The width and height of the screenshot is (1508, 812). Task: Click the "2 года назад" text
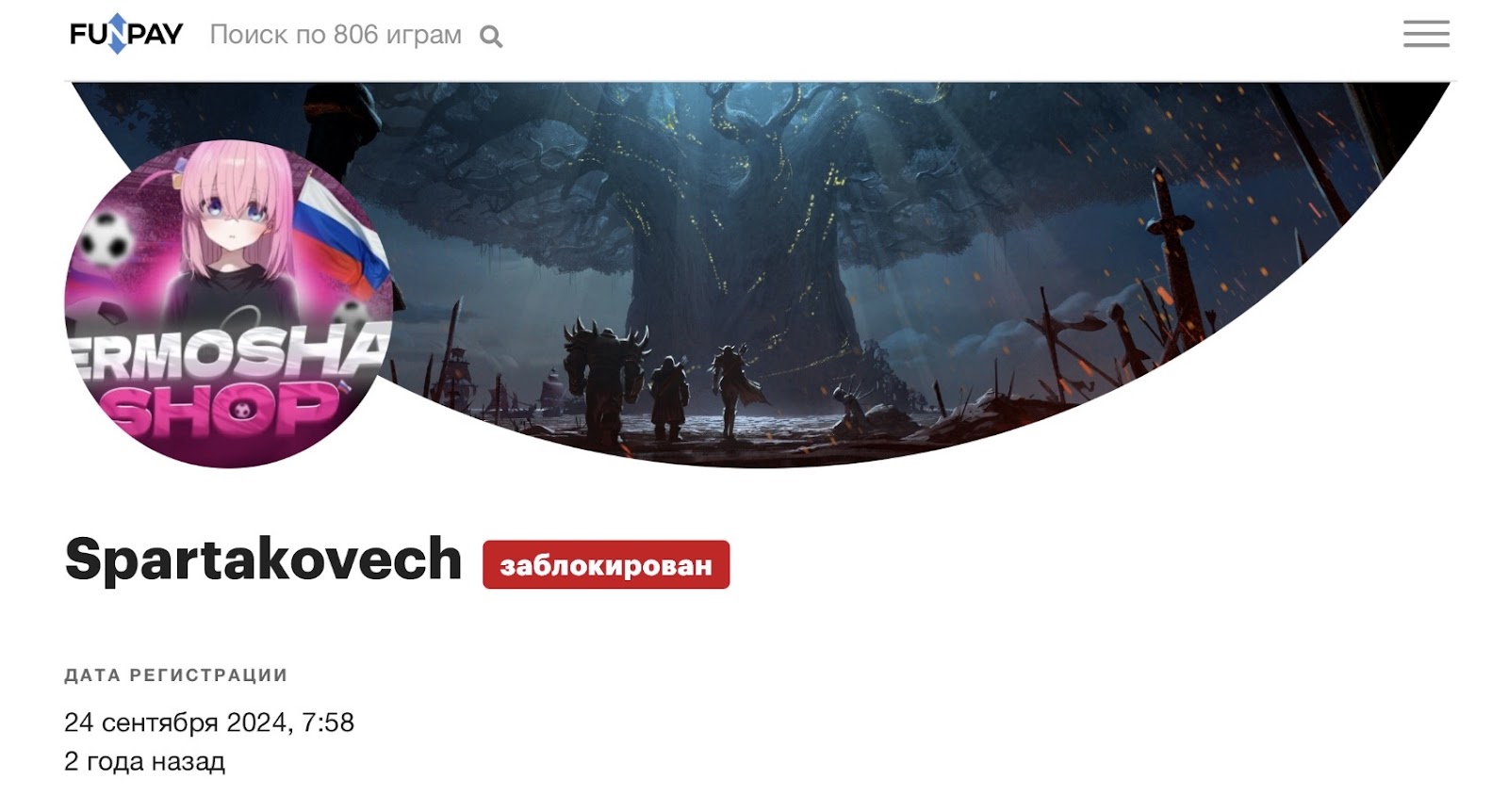tap(144, 761)
